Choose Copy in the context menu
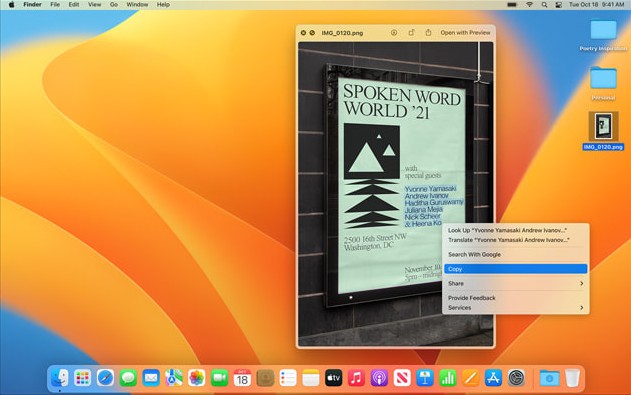The image size is (631, 395). [516, 269]
